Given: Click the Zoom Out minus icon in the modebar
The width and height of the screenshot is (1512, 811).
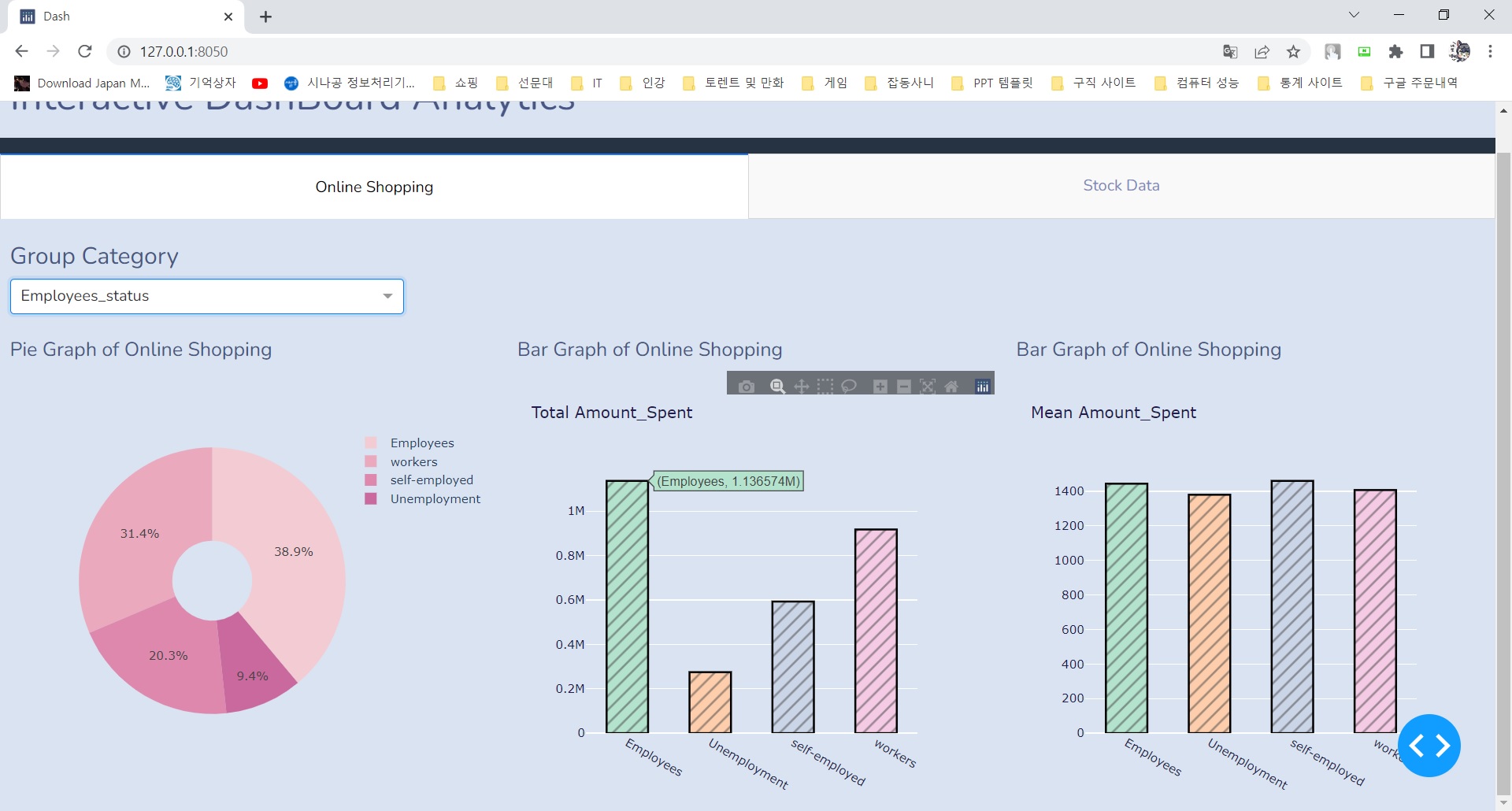Looking at the screenshot, I should tap(904, 386).
